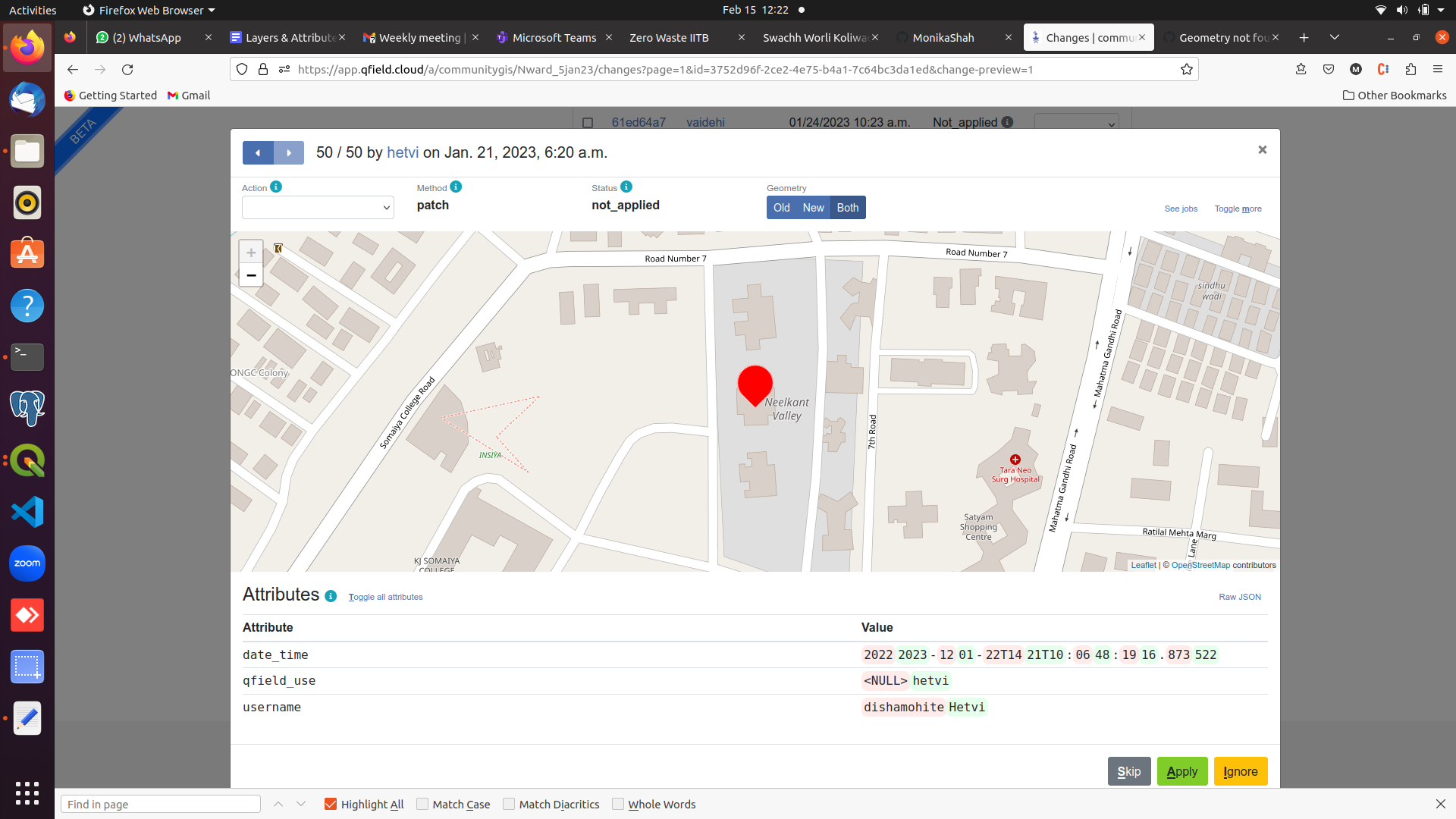The height and width of the screenshot is (819, 1456).
Task: Launch QGIS from dock
Action: click(x=27, y=460)
